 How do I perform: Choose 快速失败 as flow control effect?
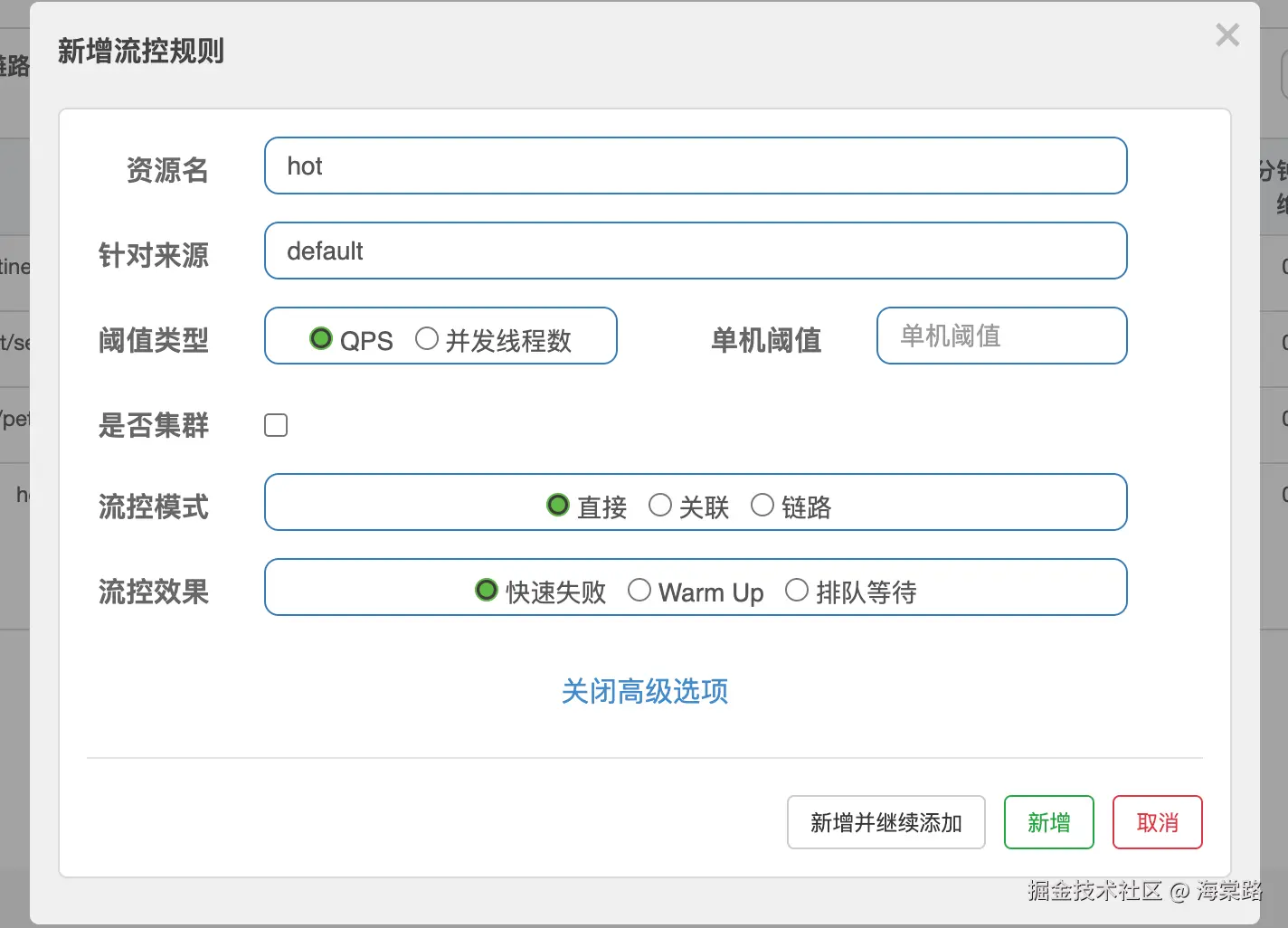click(x=487, y=591)
